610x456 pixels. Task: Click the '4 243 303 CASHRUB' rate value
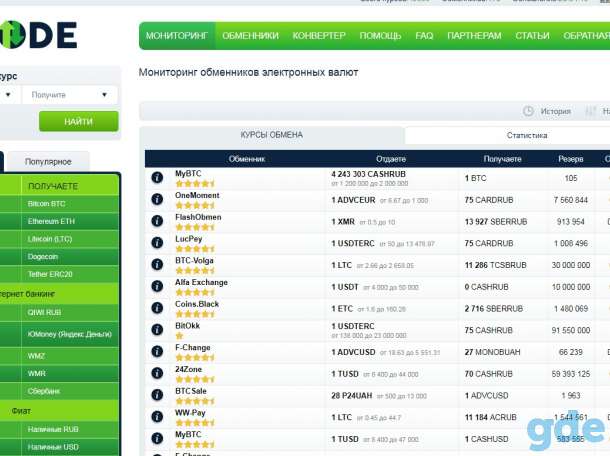(368, 174)
